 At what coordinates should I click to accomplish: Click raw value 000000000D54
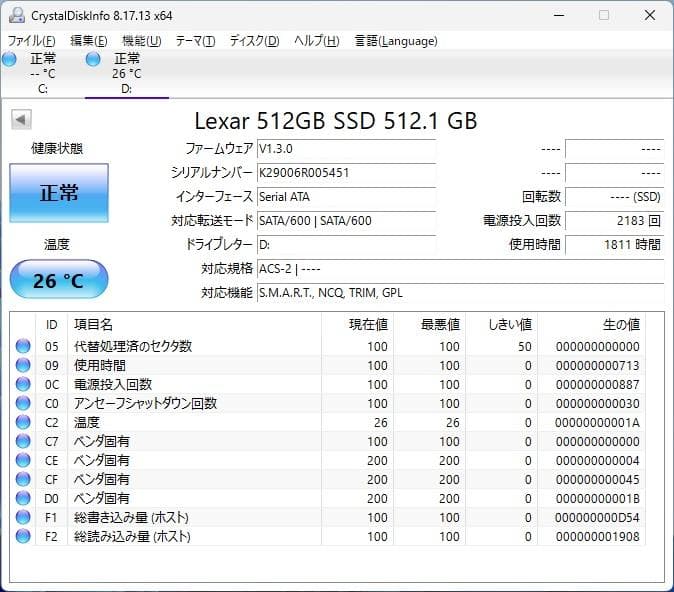click(x=597, y=518)
